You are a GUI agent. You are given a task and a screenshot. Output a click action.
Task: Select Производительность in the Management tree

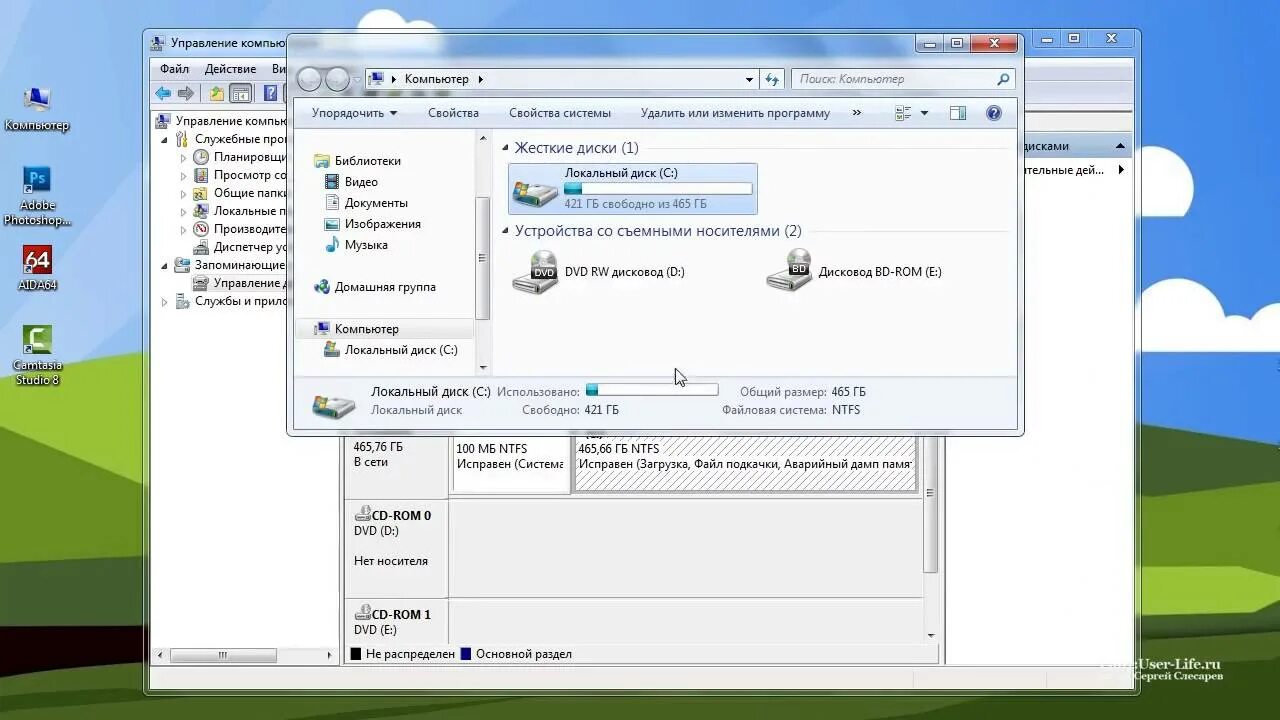(x=239, y=229)
